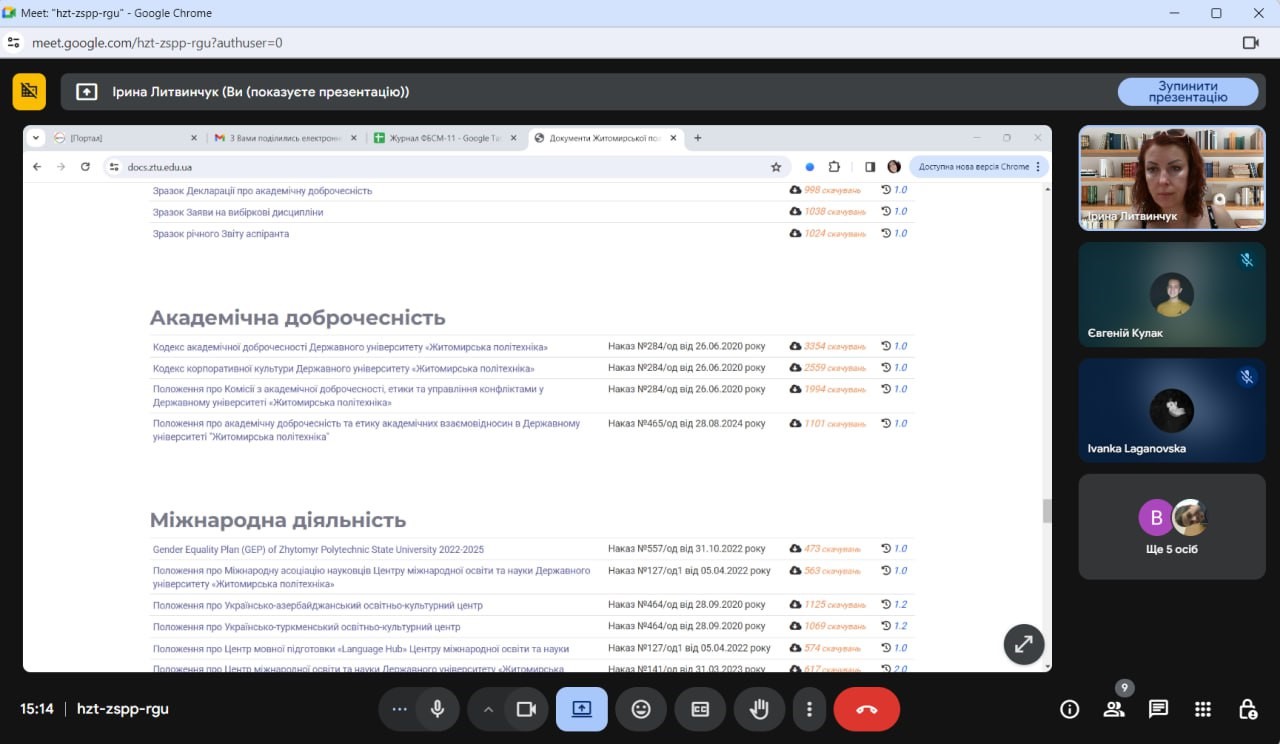Screen dimensions: 1280x744
Task: Open Положення про Українсько-азербайджанський центр link
Action: [318, 605]
